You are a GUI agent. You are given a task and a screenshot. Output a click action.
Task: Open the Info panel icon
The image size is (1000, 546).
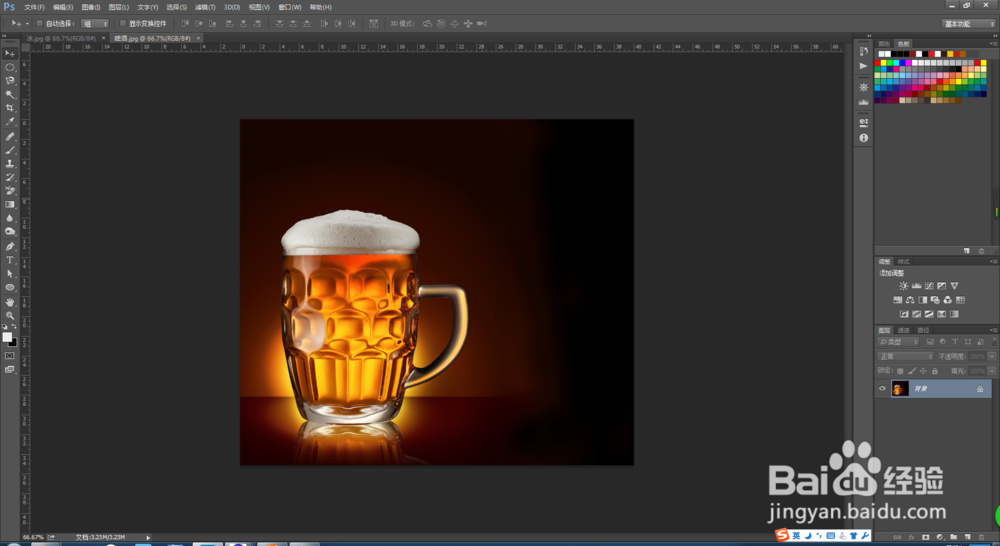pos(864,138)
